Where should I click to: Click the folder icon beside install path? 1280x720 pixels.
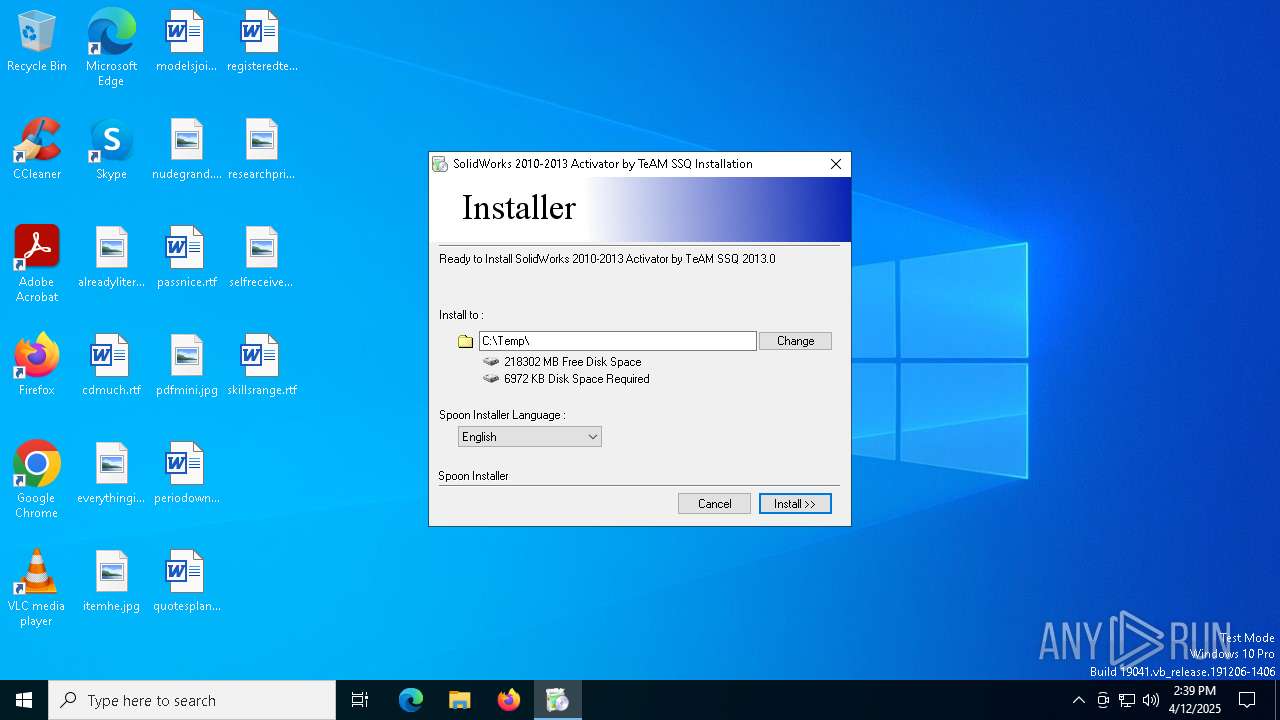click(465, 342)
